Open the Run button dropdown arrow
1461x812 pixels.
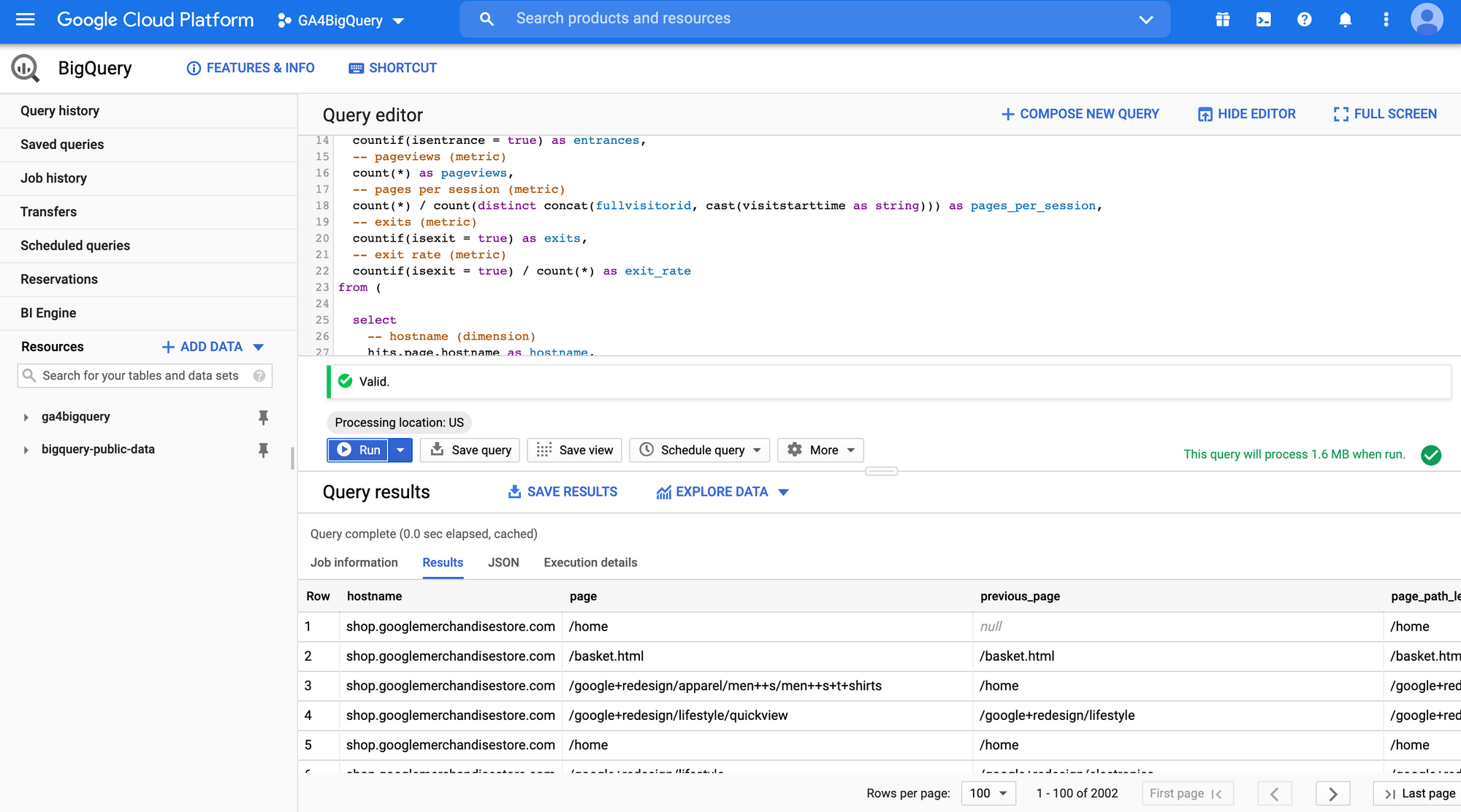click(400, 450)
